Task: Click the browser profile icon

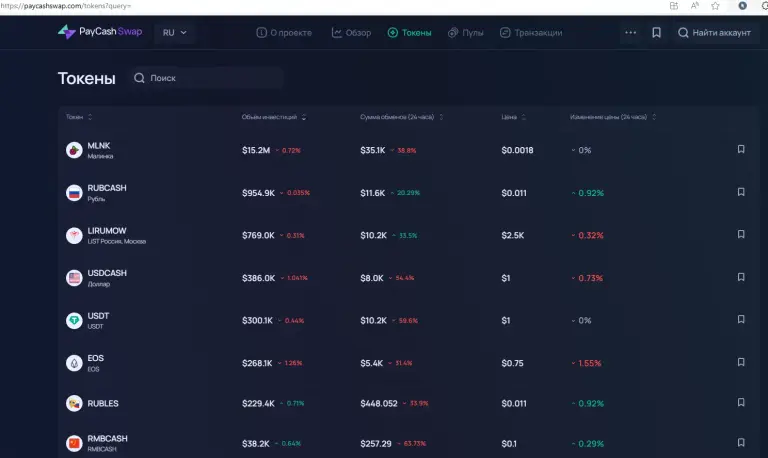Action: [x=743, y=6]
